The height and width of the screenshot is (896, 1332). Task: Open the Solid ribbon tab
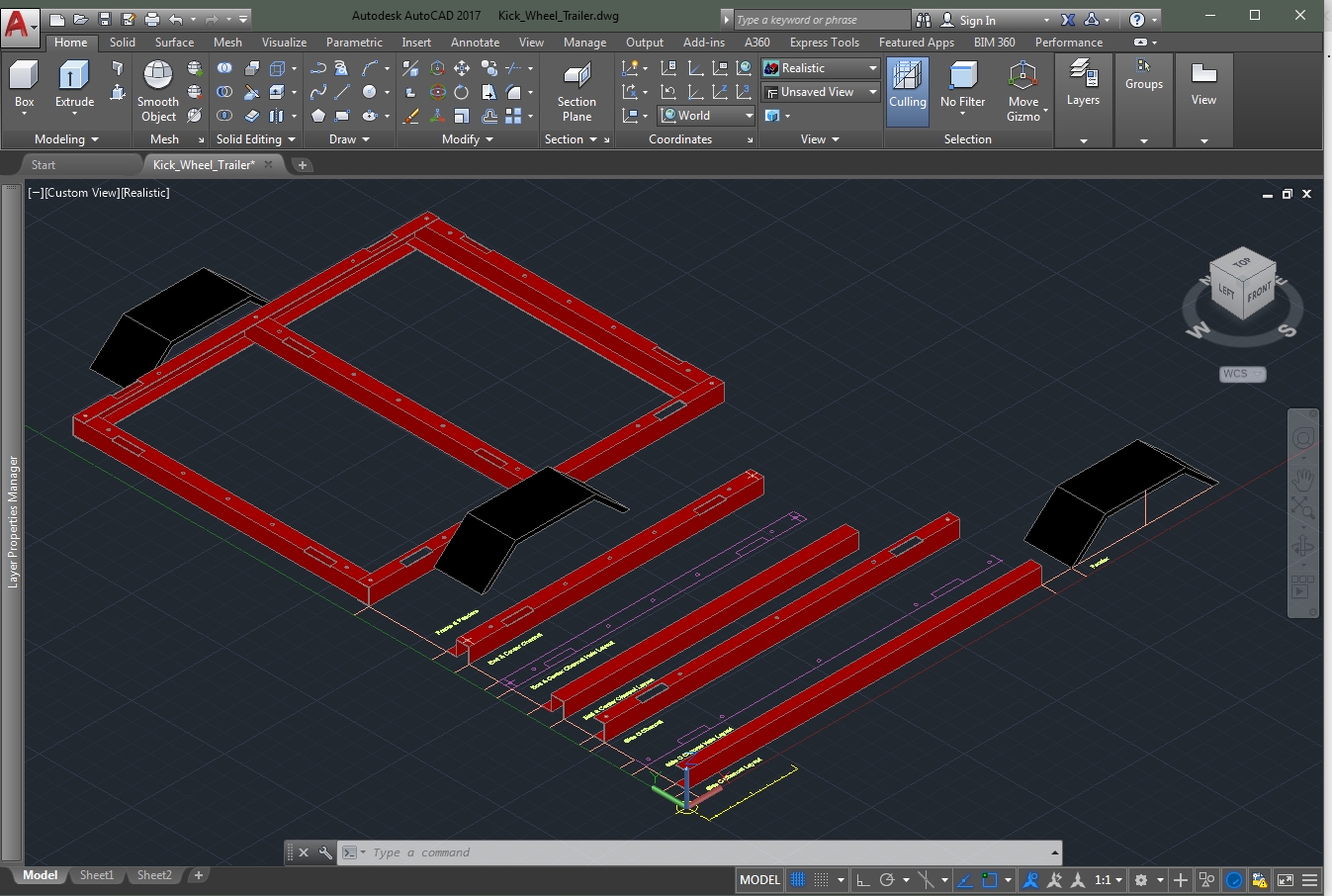123,43
